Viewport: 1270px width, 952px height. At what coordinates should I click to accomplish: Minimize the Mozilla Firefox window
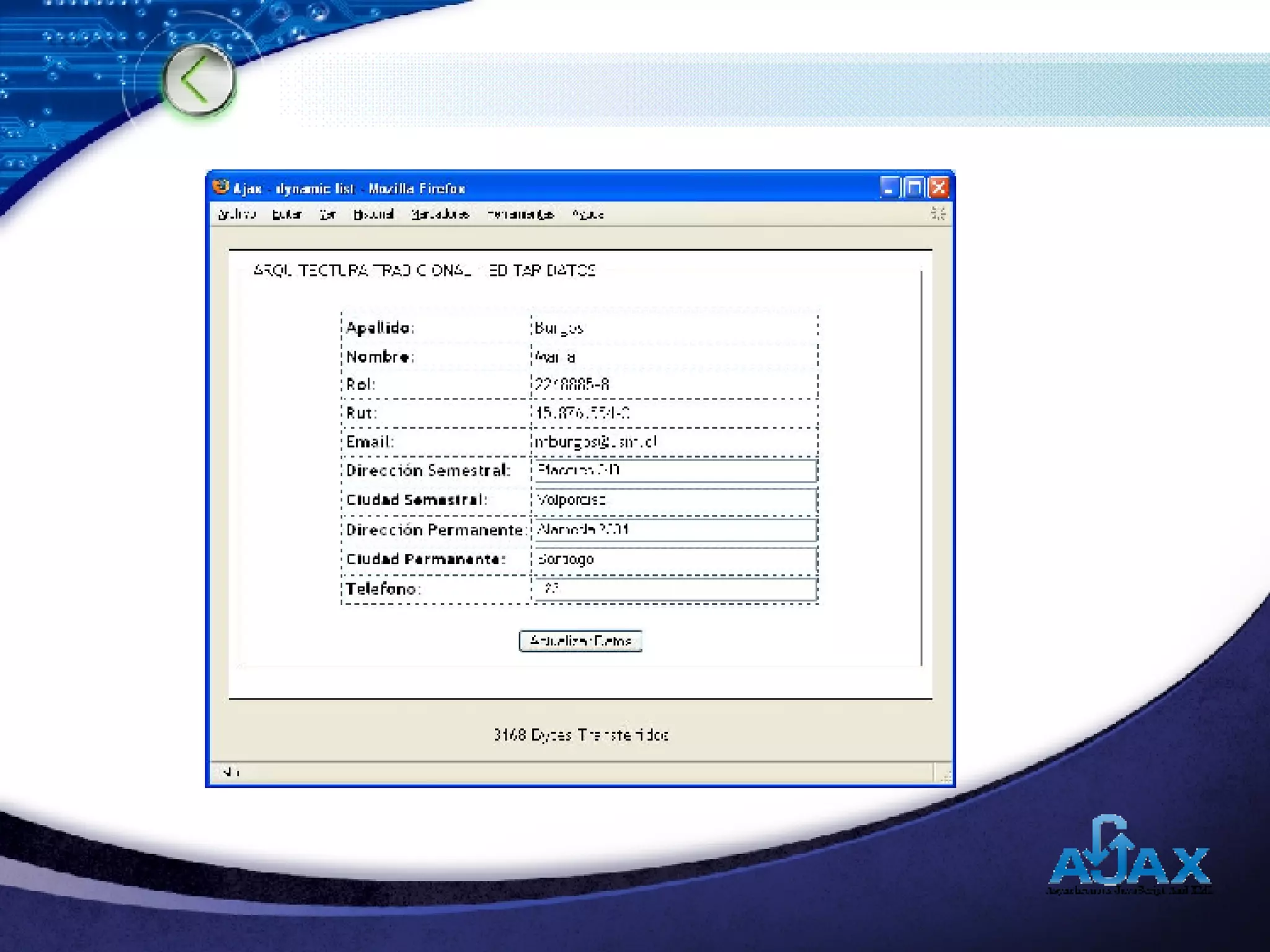coord(889,187)
